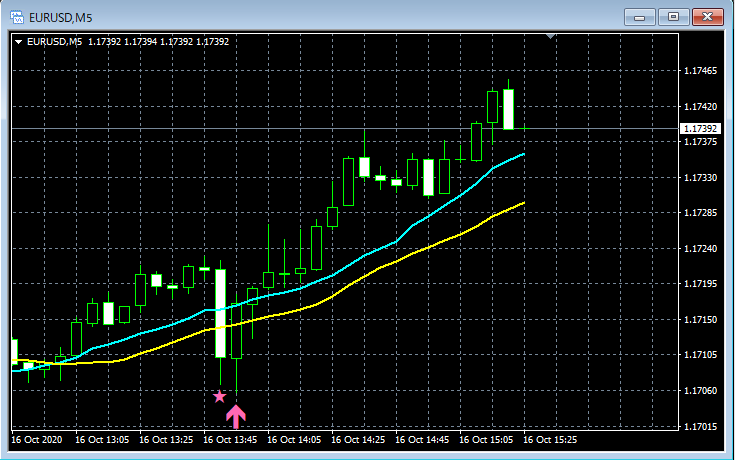
Task: Click the 1.17330 price scale label
Action: [700, 177]
